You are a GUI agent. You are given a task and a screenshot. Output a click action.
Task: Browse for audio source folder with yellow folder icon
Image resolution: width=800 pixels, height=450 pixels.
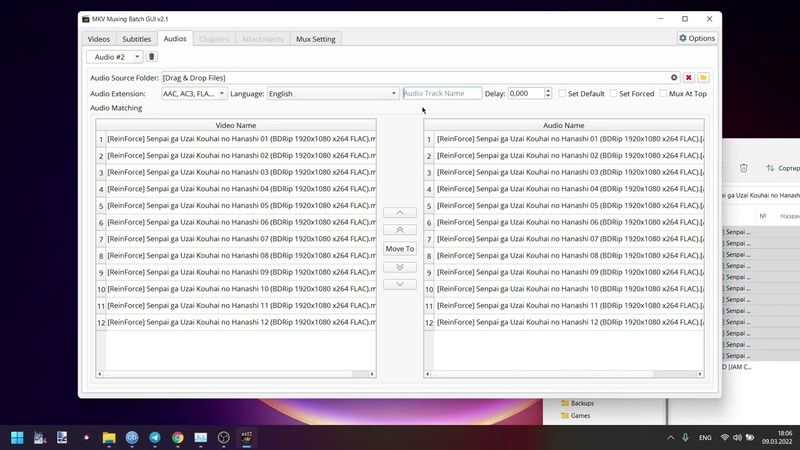pyautogui.click(x=703, y=78)
